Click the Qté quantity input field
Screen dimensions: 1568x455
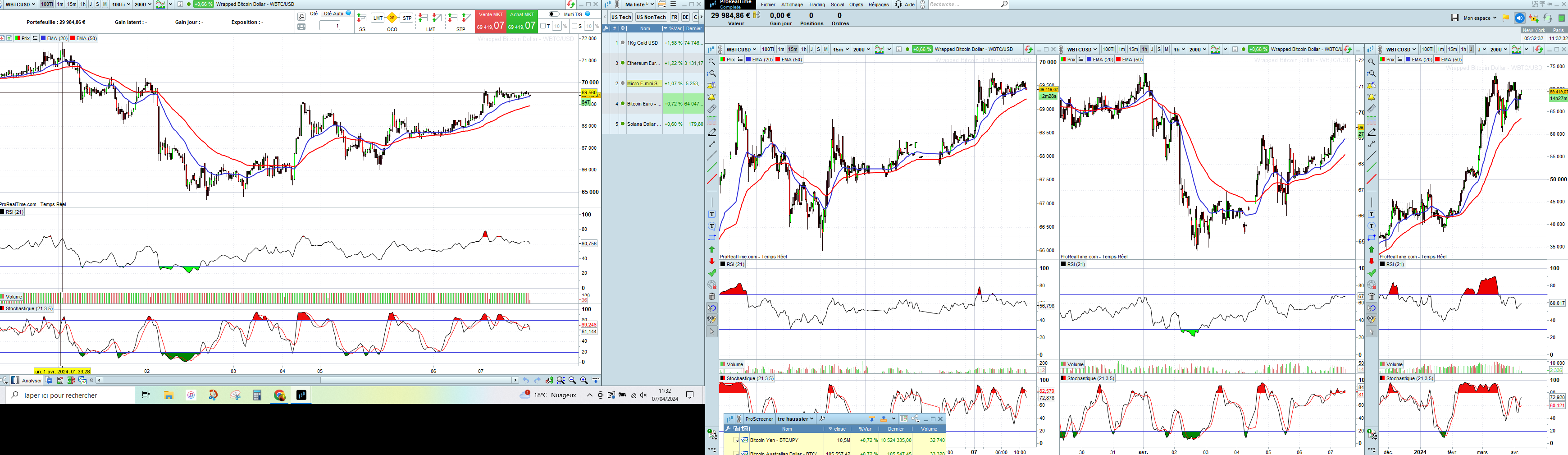coord(329,26)
